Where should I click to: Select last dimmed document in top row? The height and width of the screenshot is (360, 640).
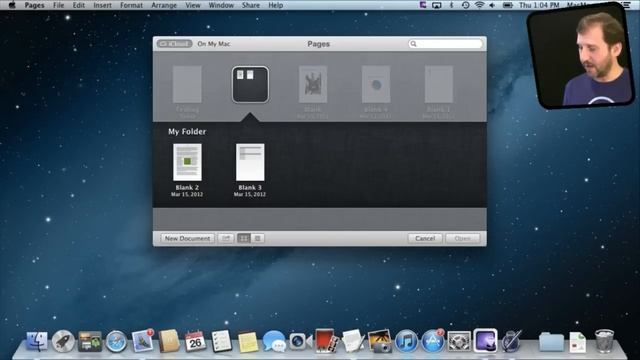[439, 84]
